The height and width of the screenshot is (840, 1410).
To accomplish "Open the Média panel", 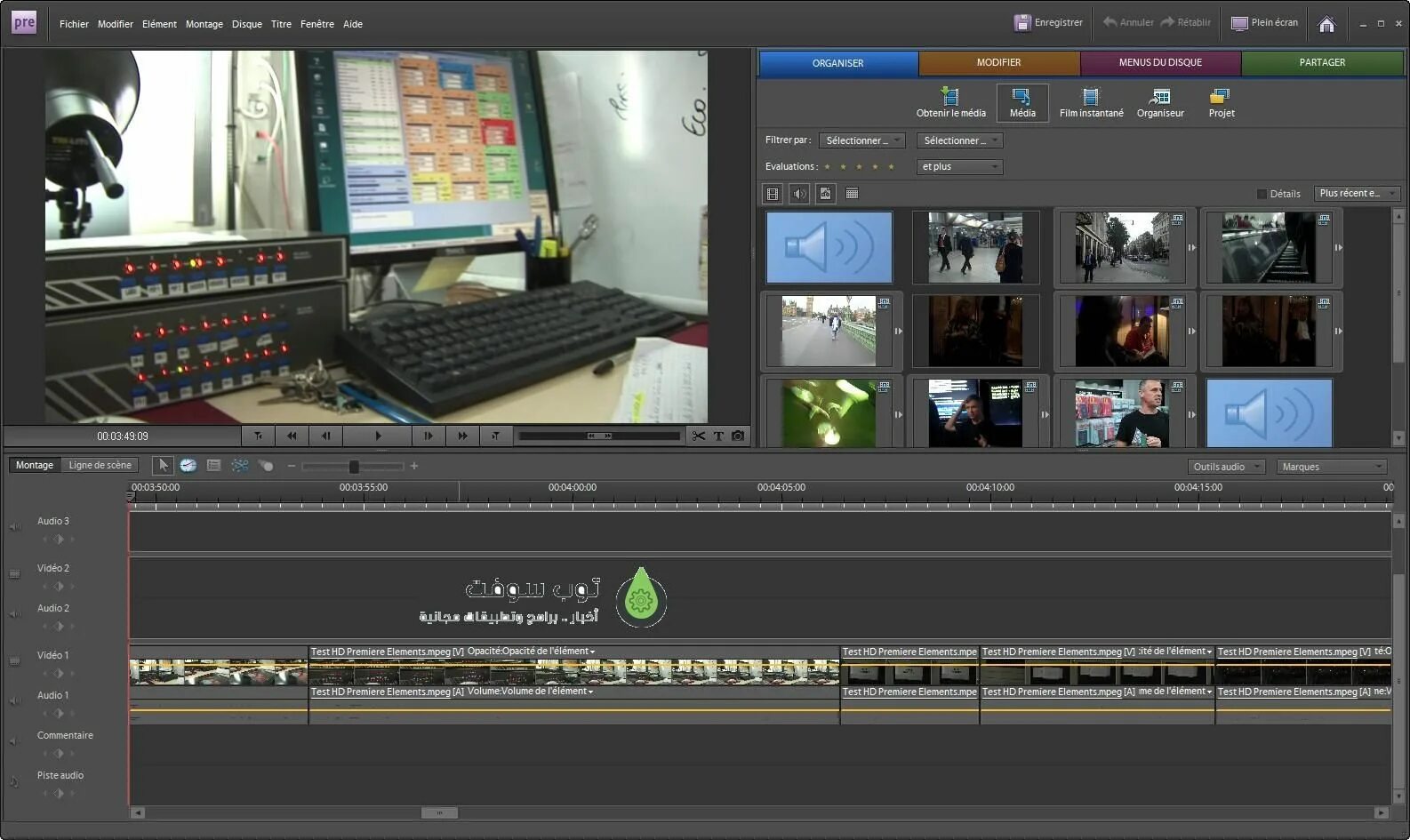I will (x=1022, y=103).
